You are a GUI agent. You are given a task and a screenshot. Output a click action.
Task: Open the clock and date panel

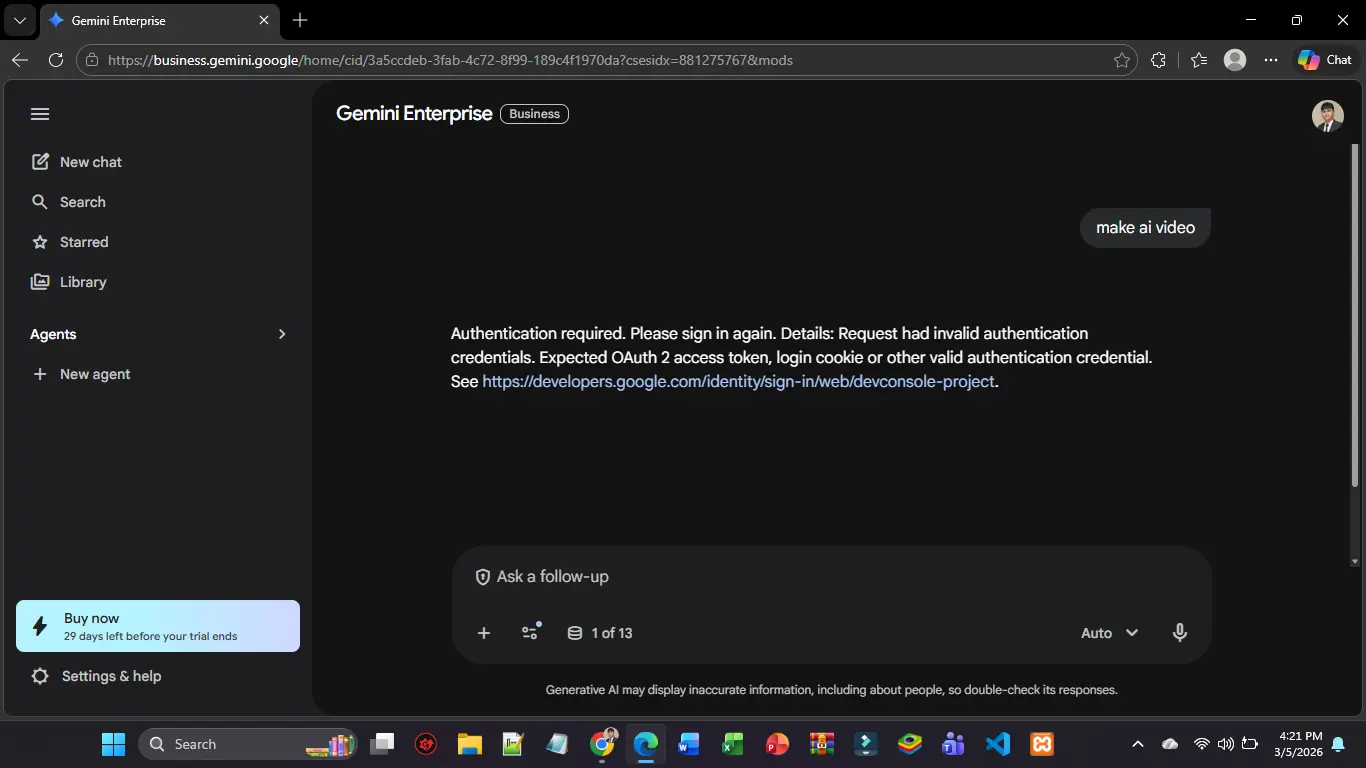[1300, 743]
